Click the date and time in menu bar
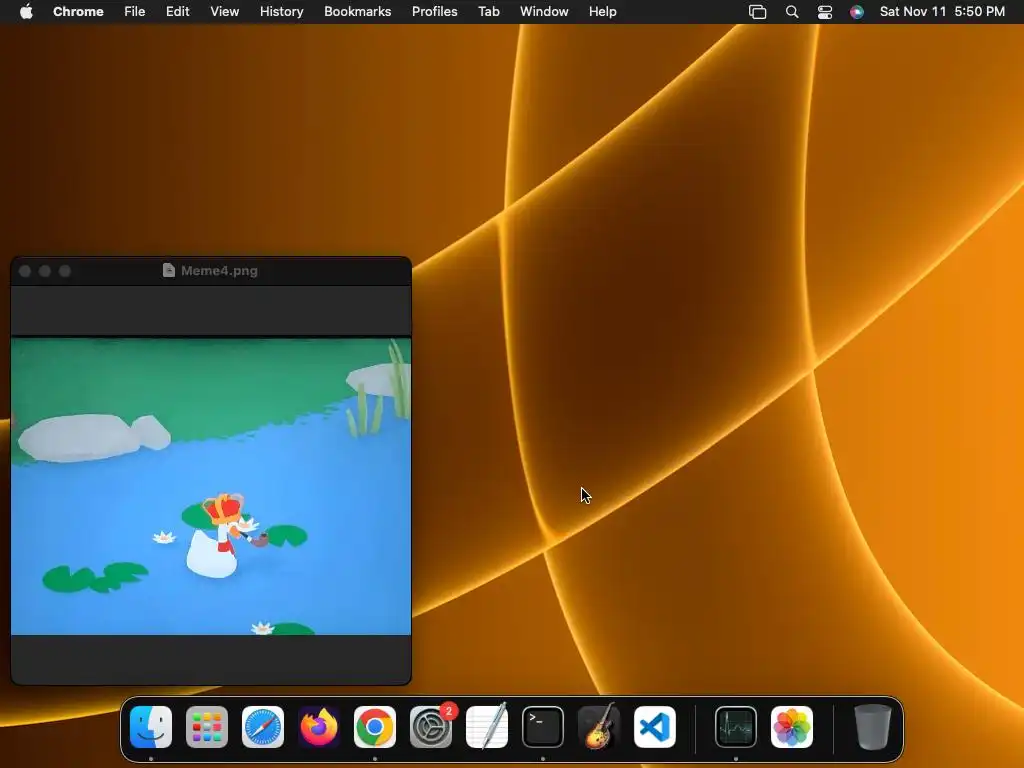 coord(942,12)
